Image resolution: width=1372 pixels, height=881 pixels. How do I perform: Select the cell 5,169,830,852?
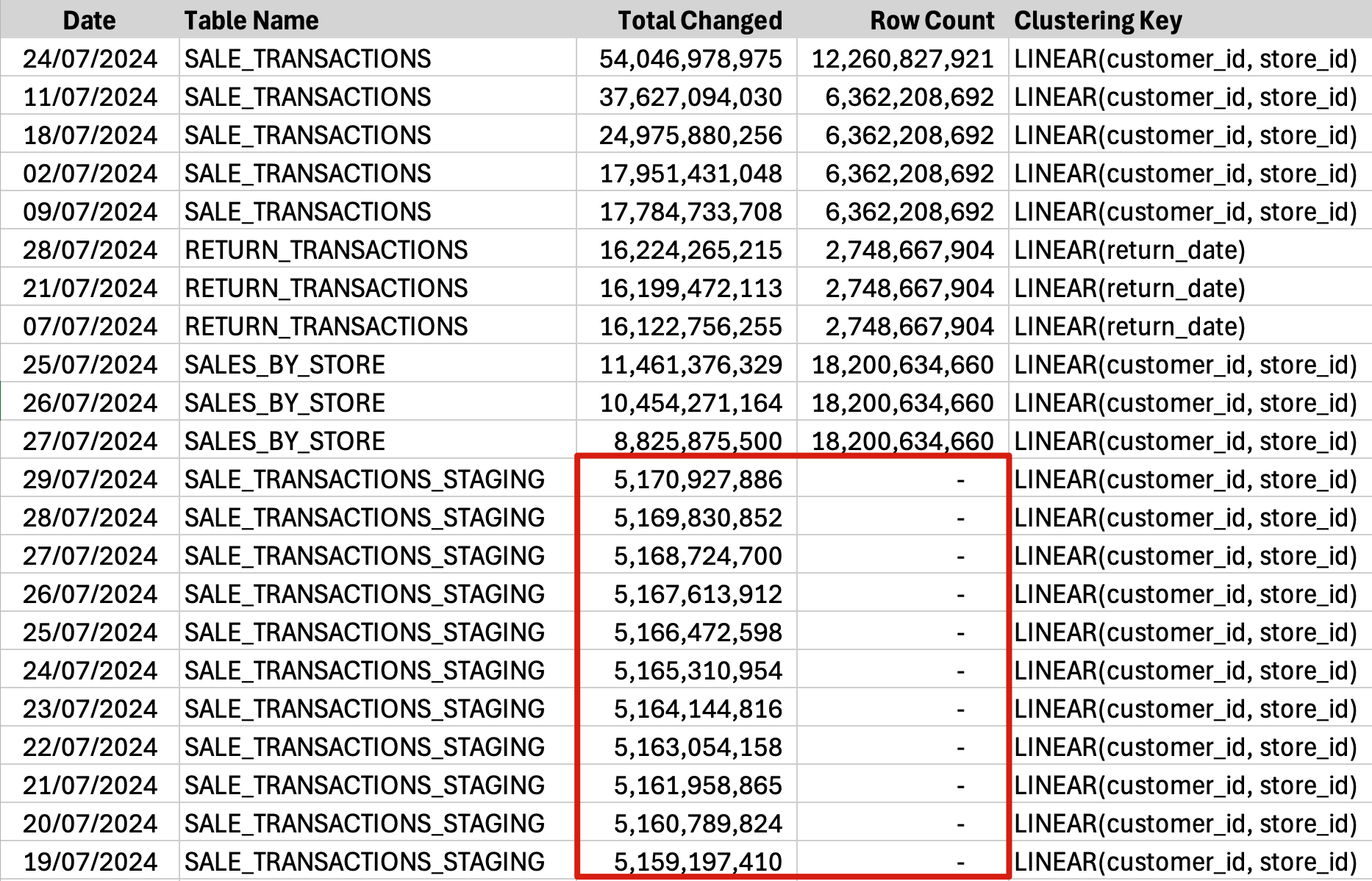tap(687, 517)
